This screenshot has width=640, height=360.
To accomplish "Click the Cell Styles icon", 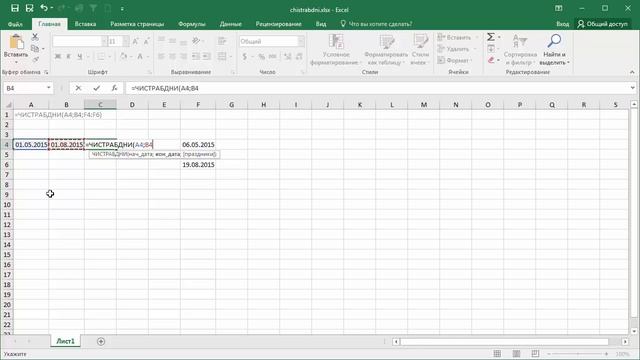I will click(420, 42).
